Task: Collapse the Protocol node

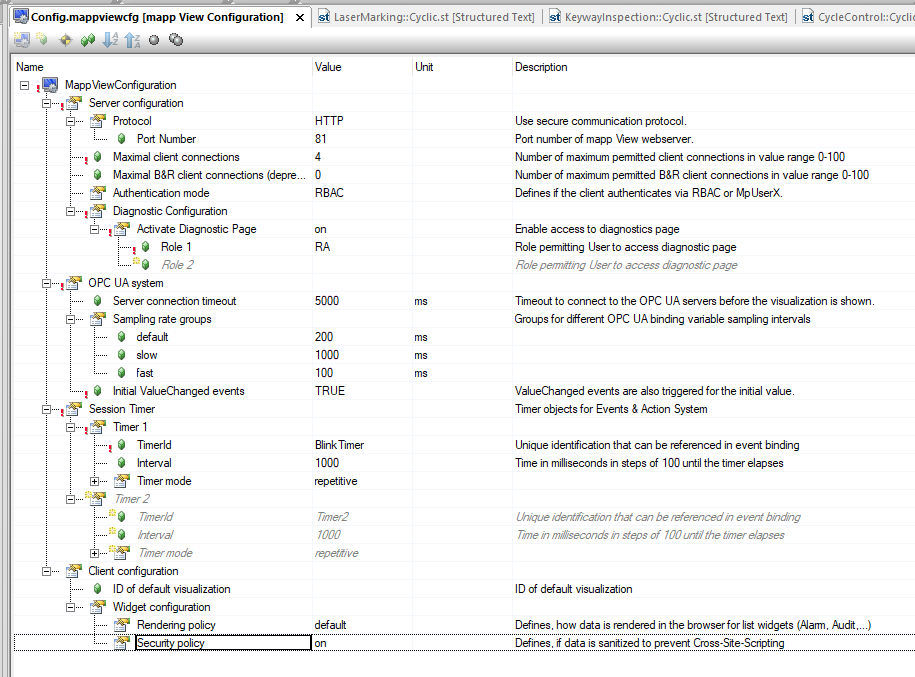Action: click(x=71, y=121)
